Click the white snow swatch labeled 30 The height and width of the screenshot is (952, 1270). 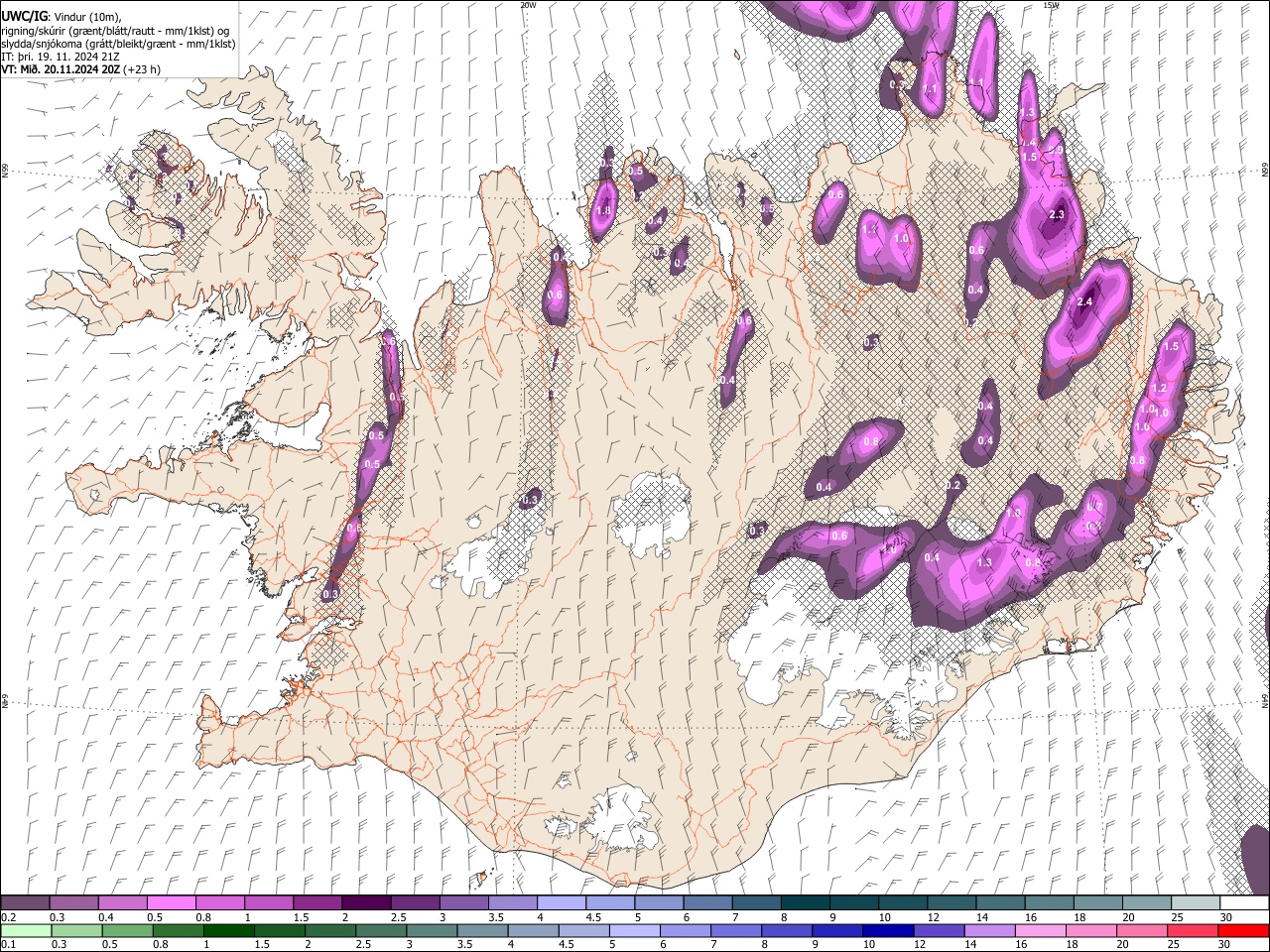1243,903
